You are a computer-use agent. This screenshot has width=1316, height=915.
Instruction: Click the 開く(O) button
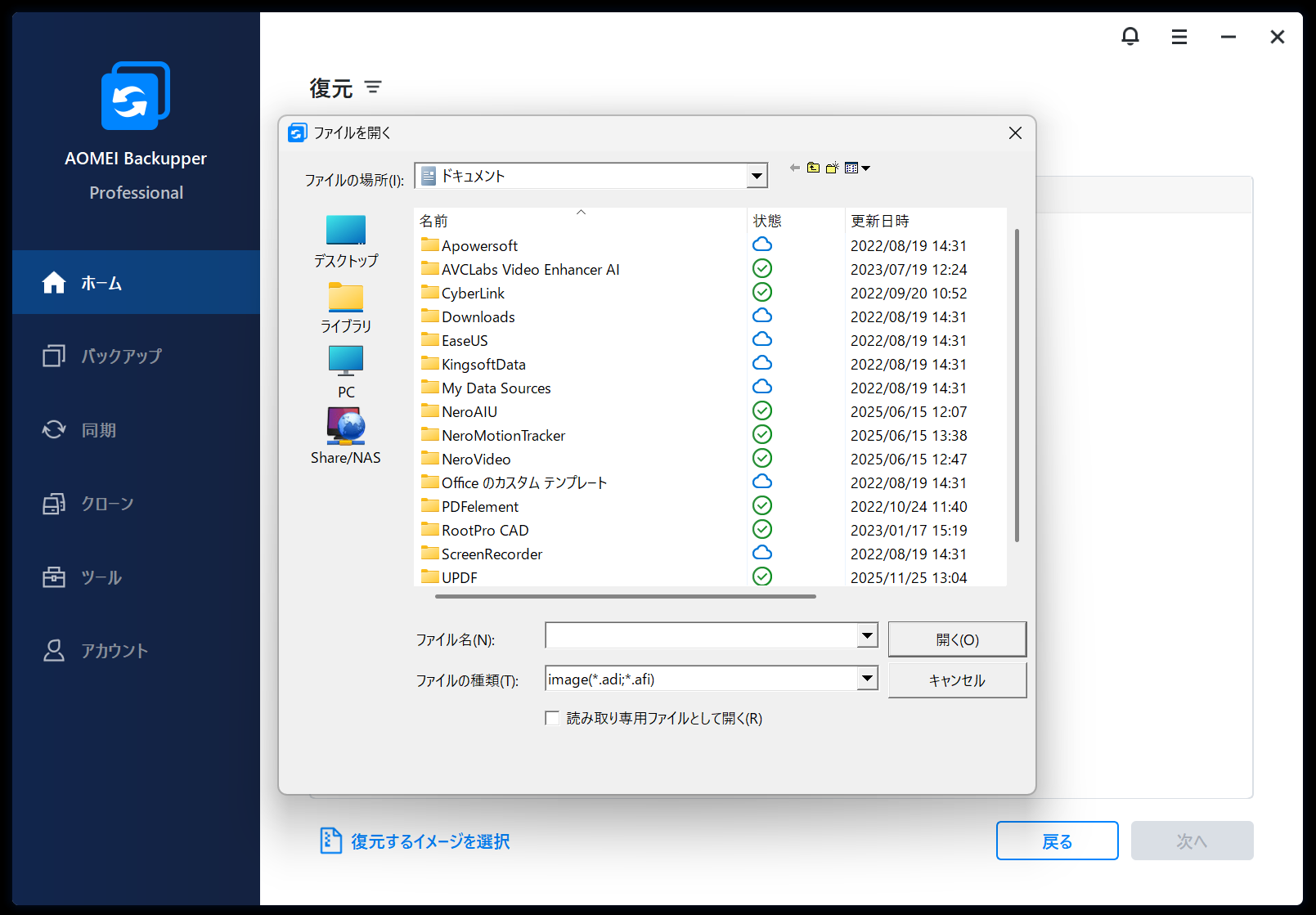(956, 639)
